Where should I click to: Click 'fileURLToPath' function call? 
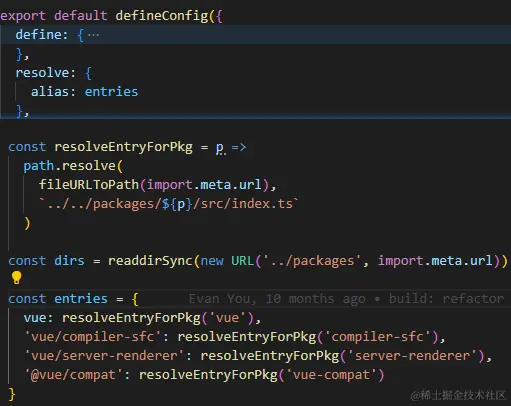coord(89,185)
